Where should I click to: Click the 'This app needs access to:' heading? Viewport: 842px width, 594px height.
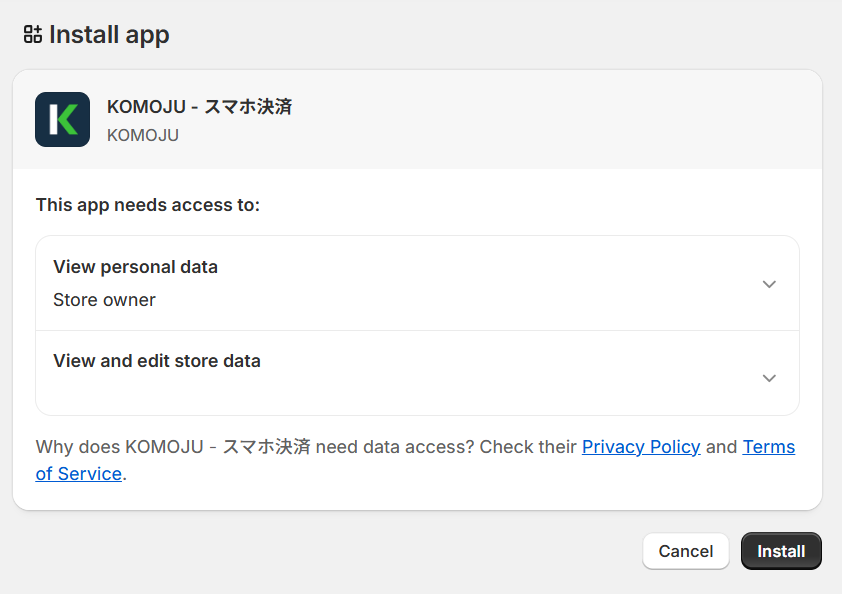tap(148, 205)
